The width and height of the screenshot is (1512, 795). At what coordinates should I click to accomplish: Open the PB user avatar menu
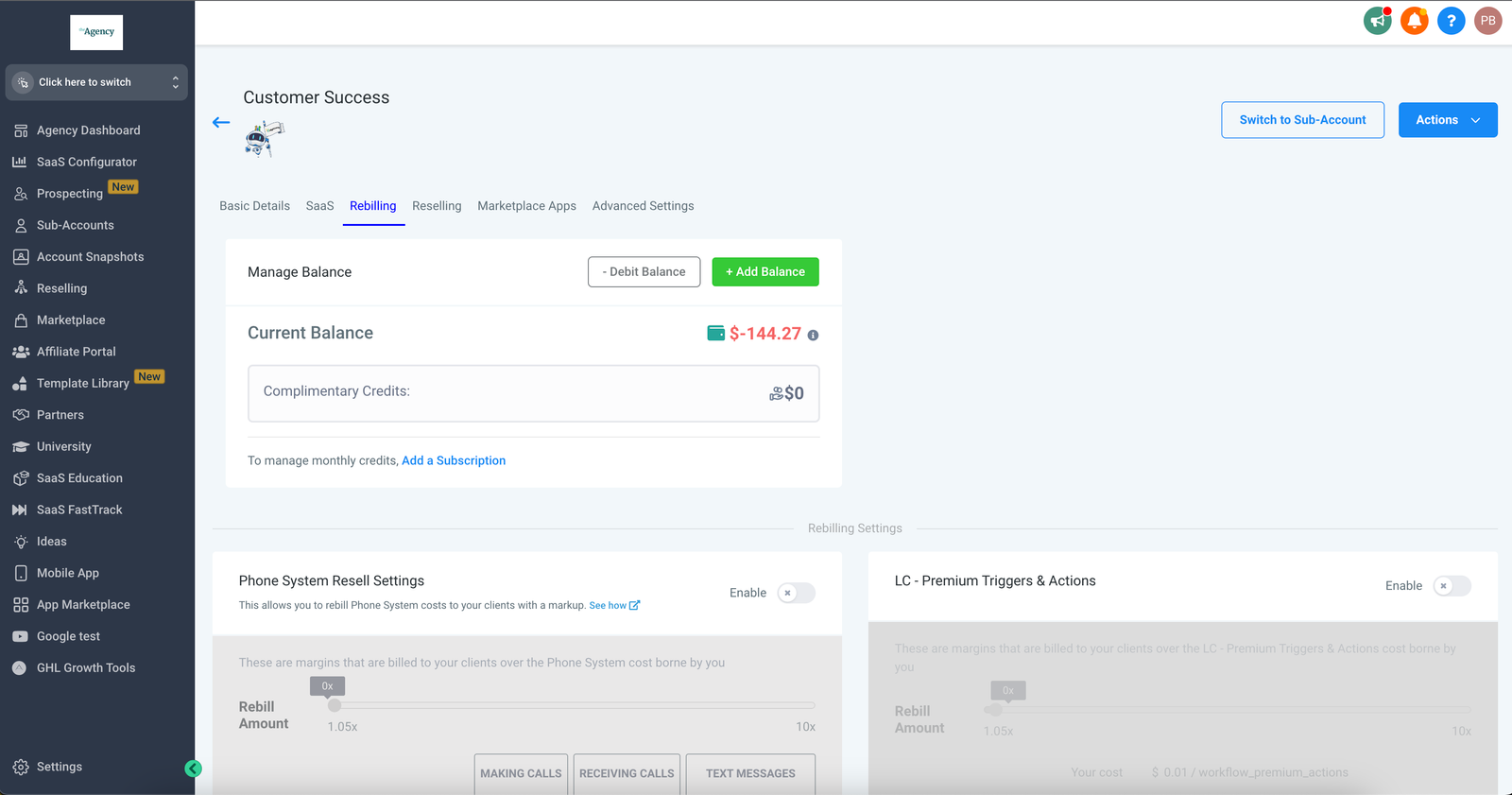[1487, 20]
